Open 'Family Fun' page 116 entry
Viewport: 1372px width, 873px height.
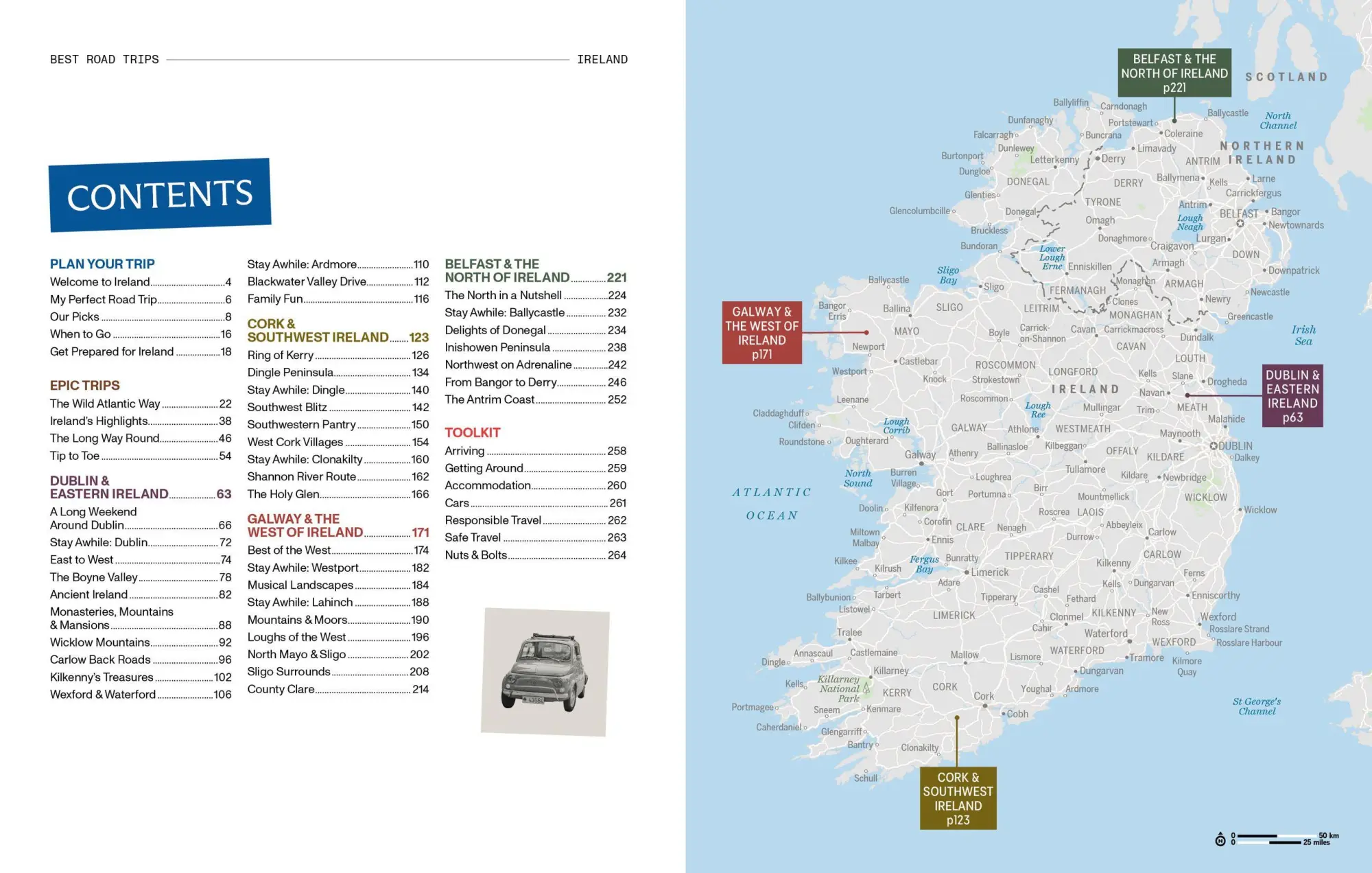pyautogui.click(x=338, y=299)
